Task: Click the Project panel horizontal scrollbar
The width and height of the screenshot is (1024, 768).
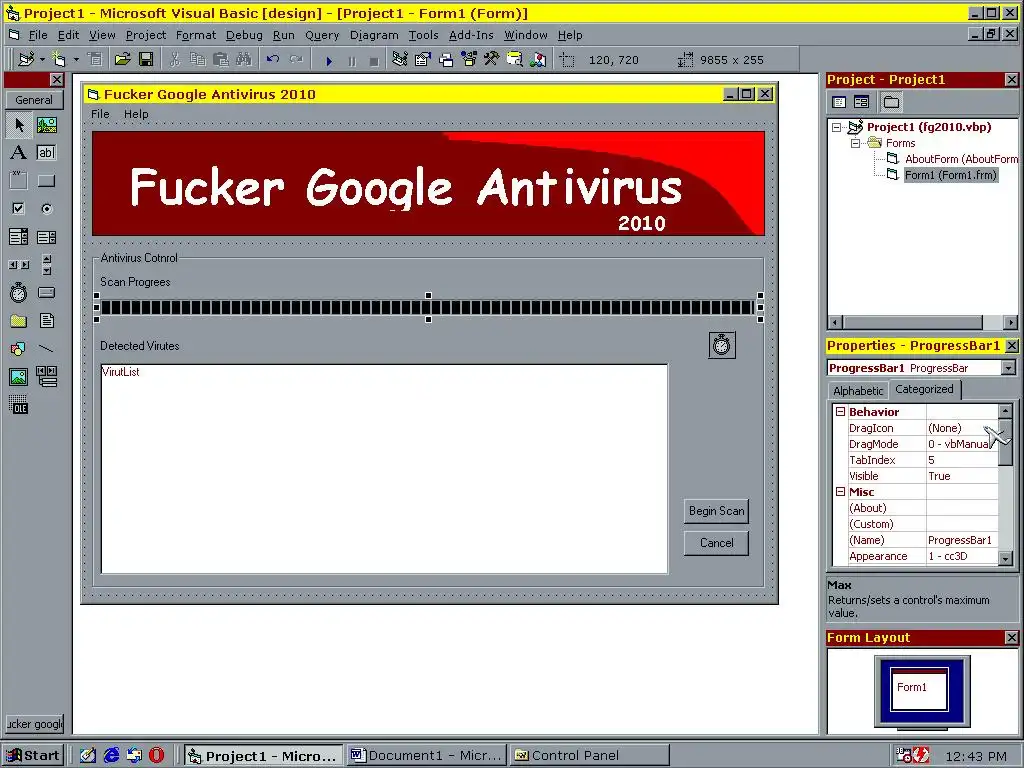Action: tap(923, 323)
